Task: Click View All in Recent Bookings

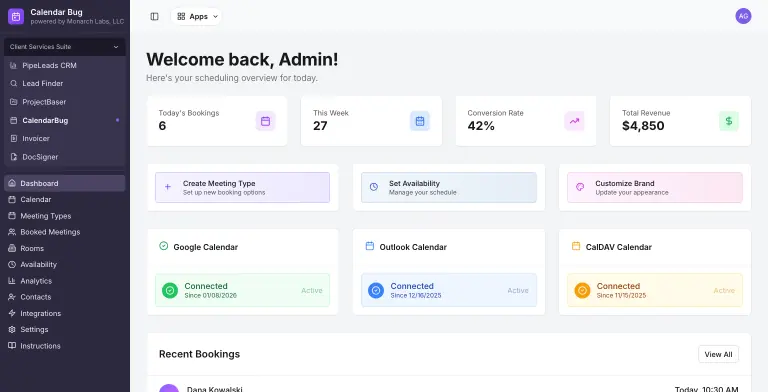Action: pyautogui.click(x=719, y=354)
